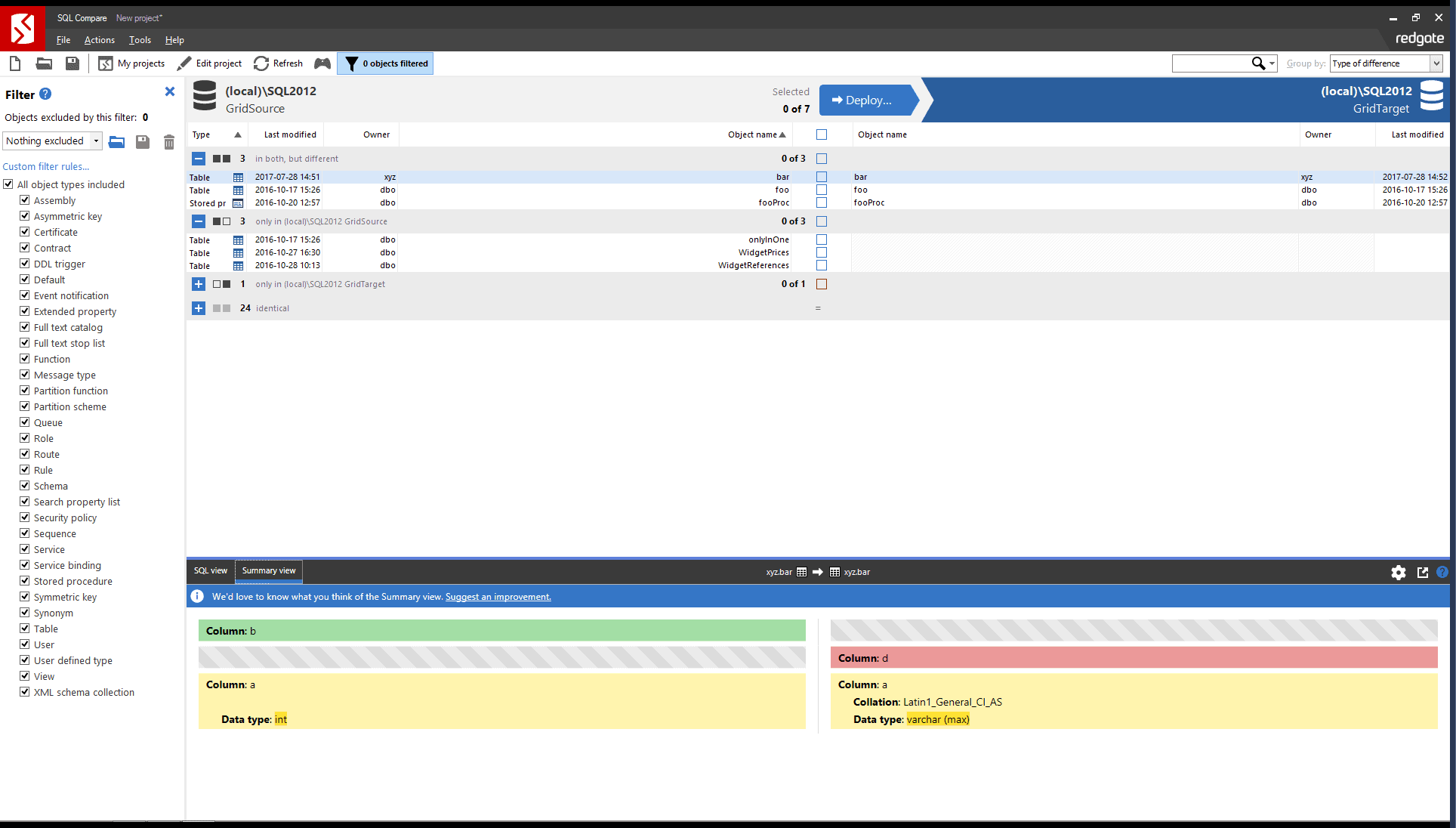This screenshot has width=1456, height=828.
Task: Open a new comparison project
Action: point(15,63)
